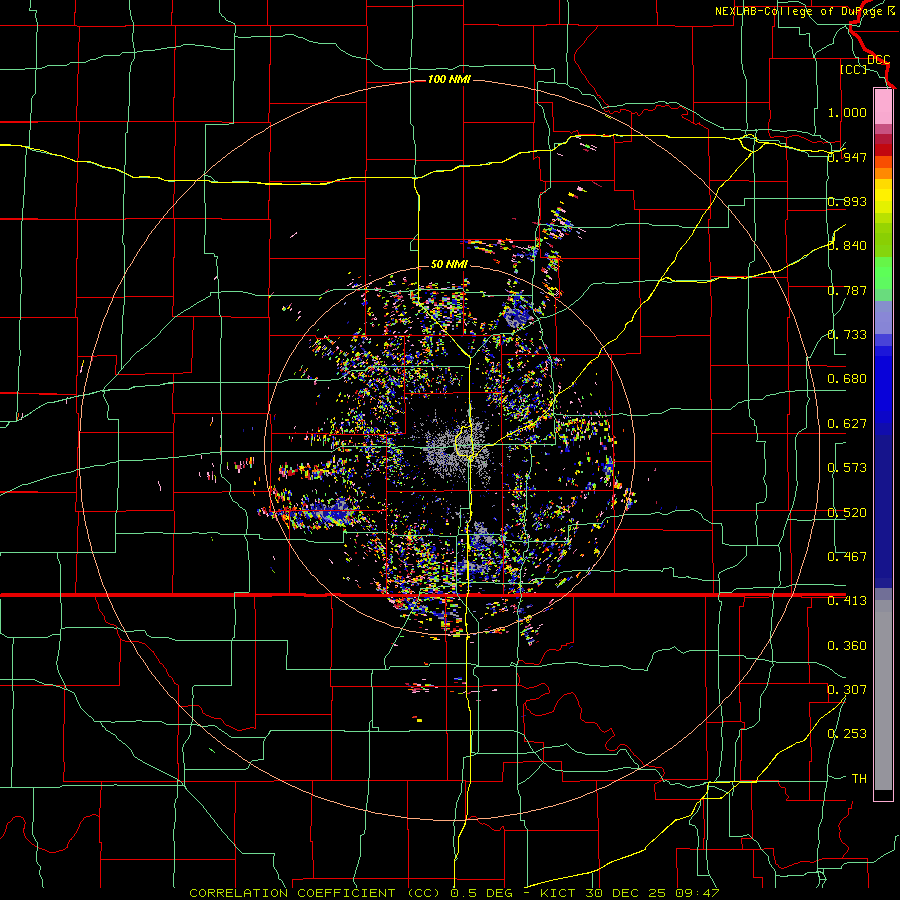900x900 pixels.
Task: Click the TH threshold label on scale
Action: pyautogui.click(x=859, y=779)
